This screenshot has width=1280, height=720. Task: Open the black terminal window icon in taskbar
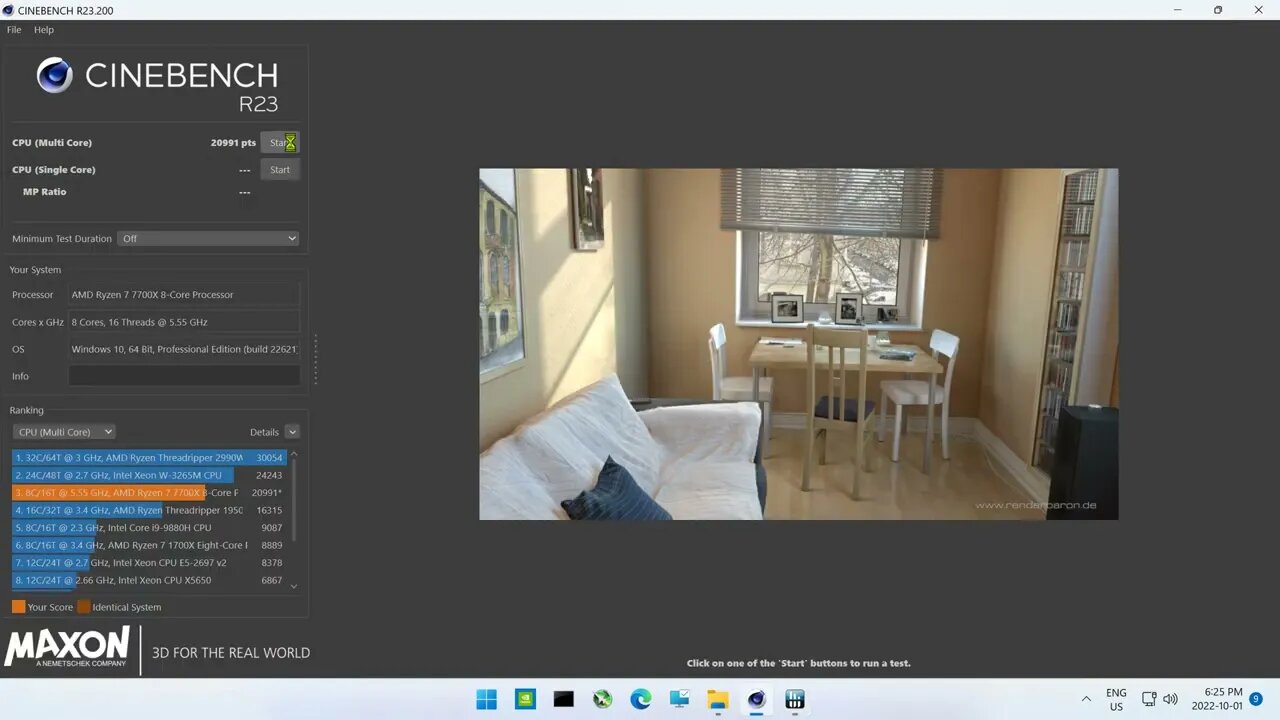pyautogui.click(x=564, y=699)
